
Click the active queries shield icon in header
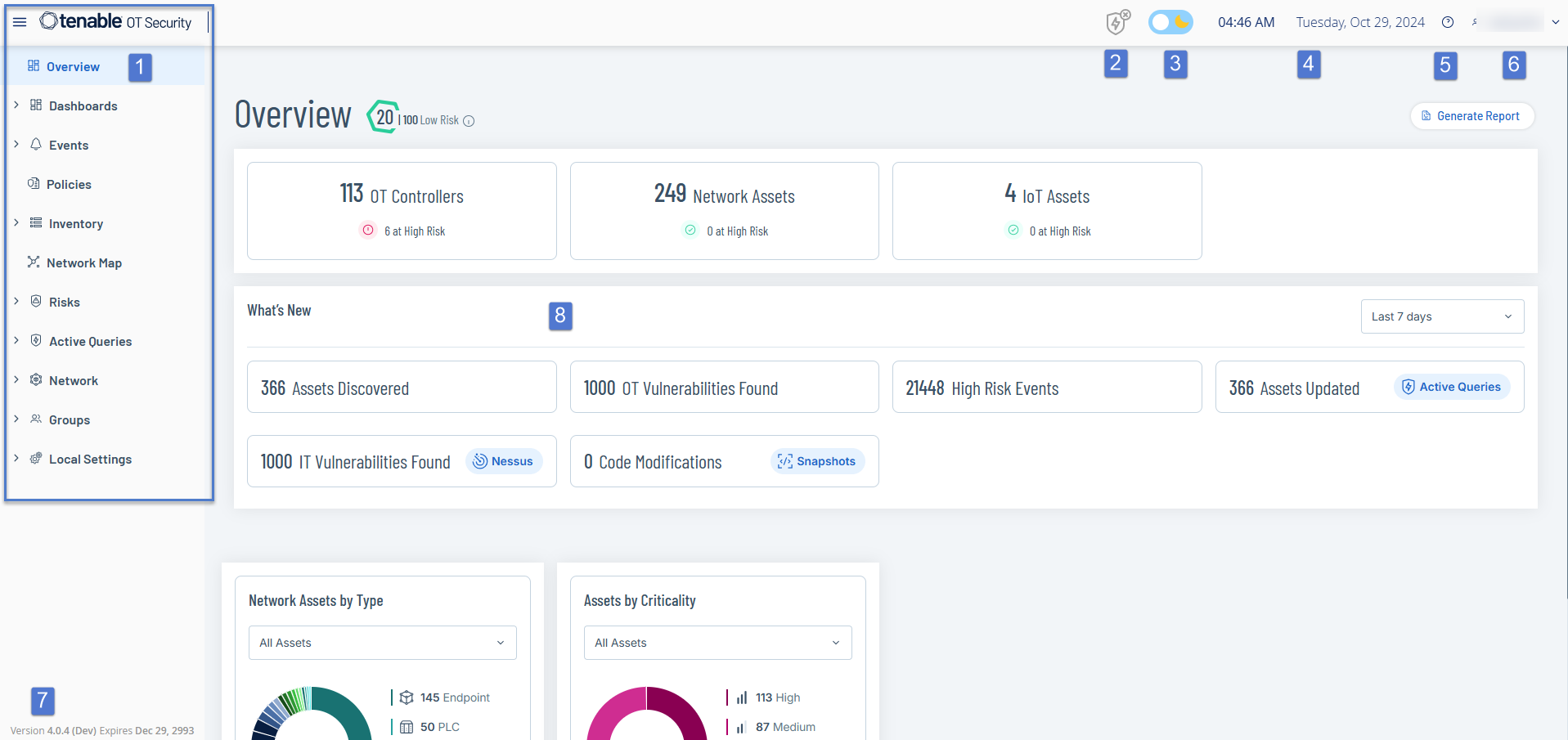(1117, 22)
